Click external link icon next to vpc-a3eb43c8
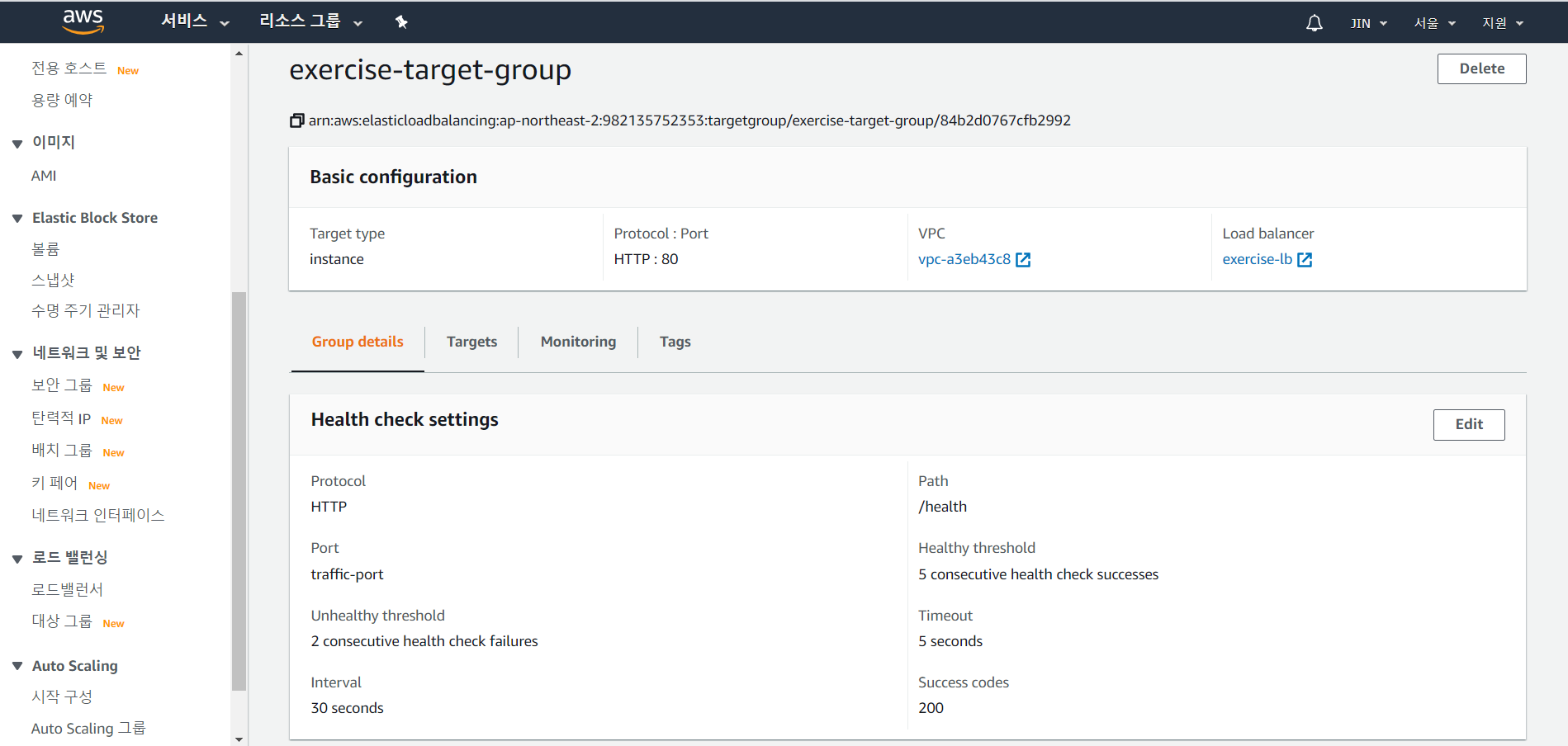Image resolution: width=1568 pixels, height=746 pixels. [x=1023, y=260]
